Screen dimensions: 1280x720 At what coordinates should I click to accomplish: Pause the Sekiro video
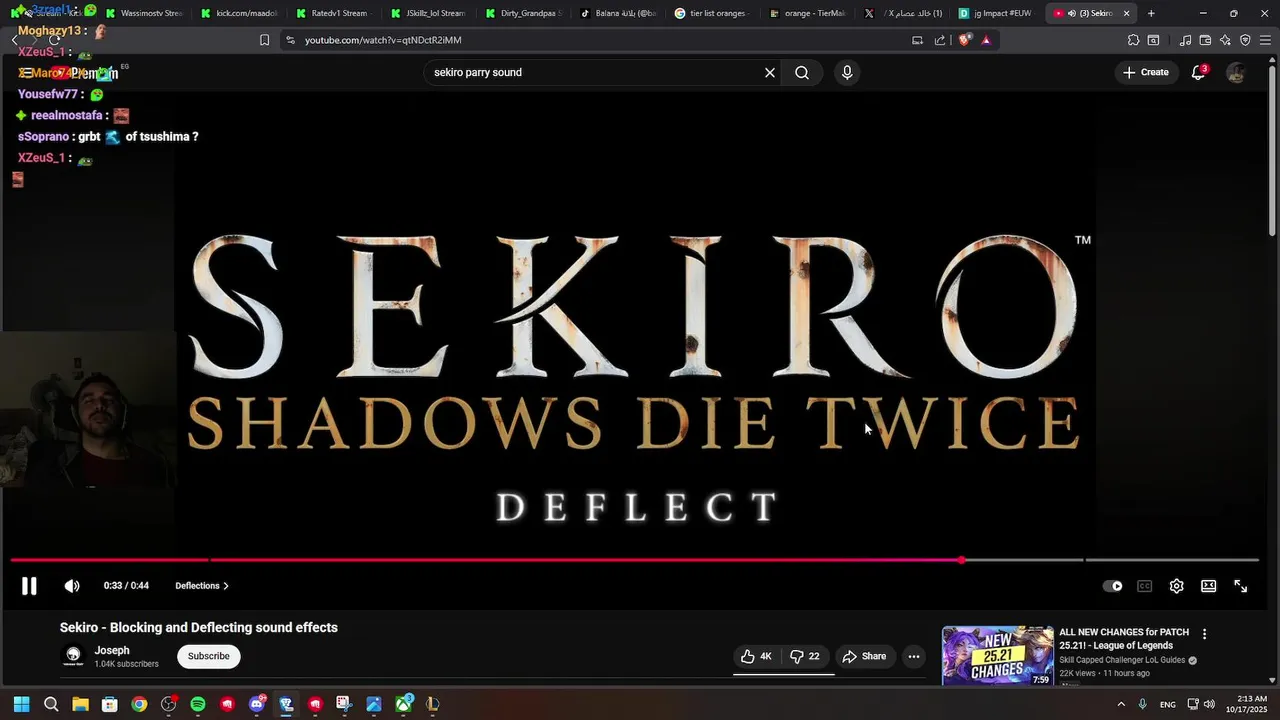coord(29,586)
